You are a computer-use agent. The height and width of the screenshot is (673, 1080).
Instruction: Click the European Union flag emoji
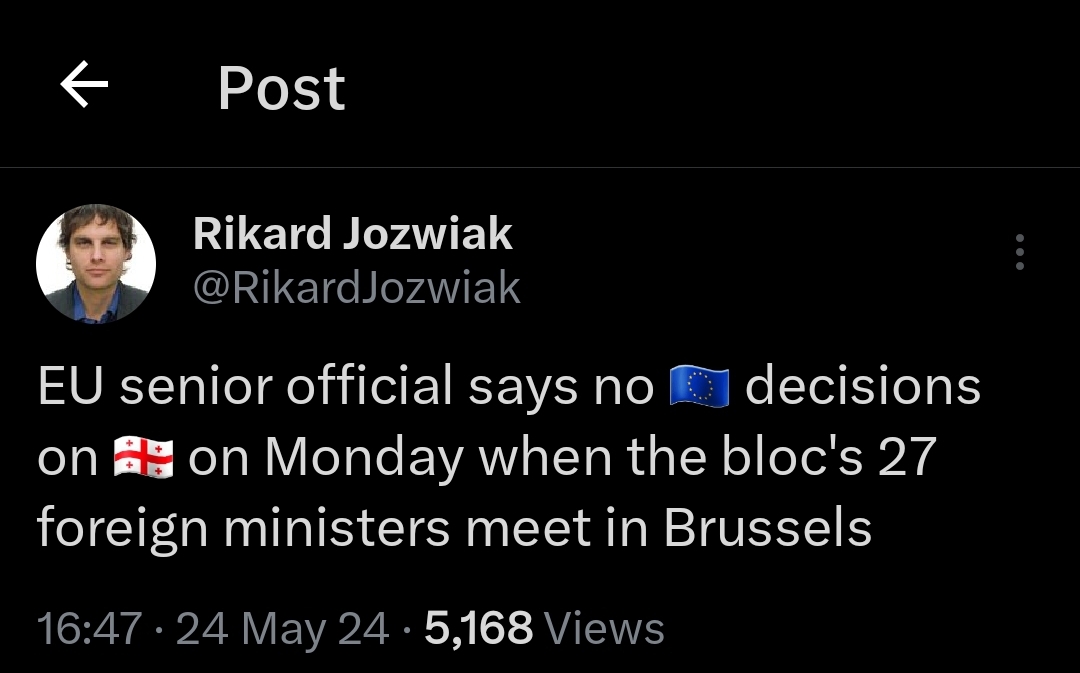[x=699, y=388]
